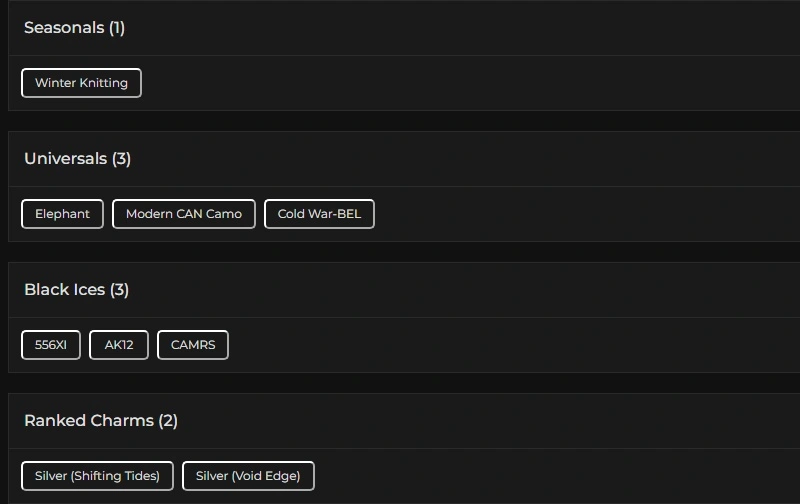Click the Universals item count (3)
Image resolution: width=800 pixels, height=504 pixels.
121,159
